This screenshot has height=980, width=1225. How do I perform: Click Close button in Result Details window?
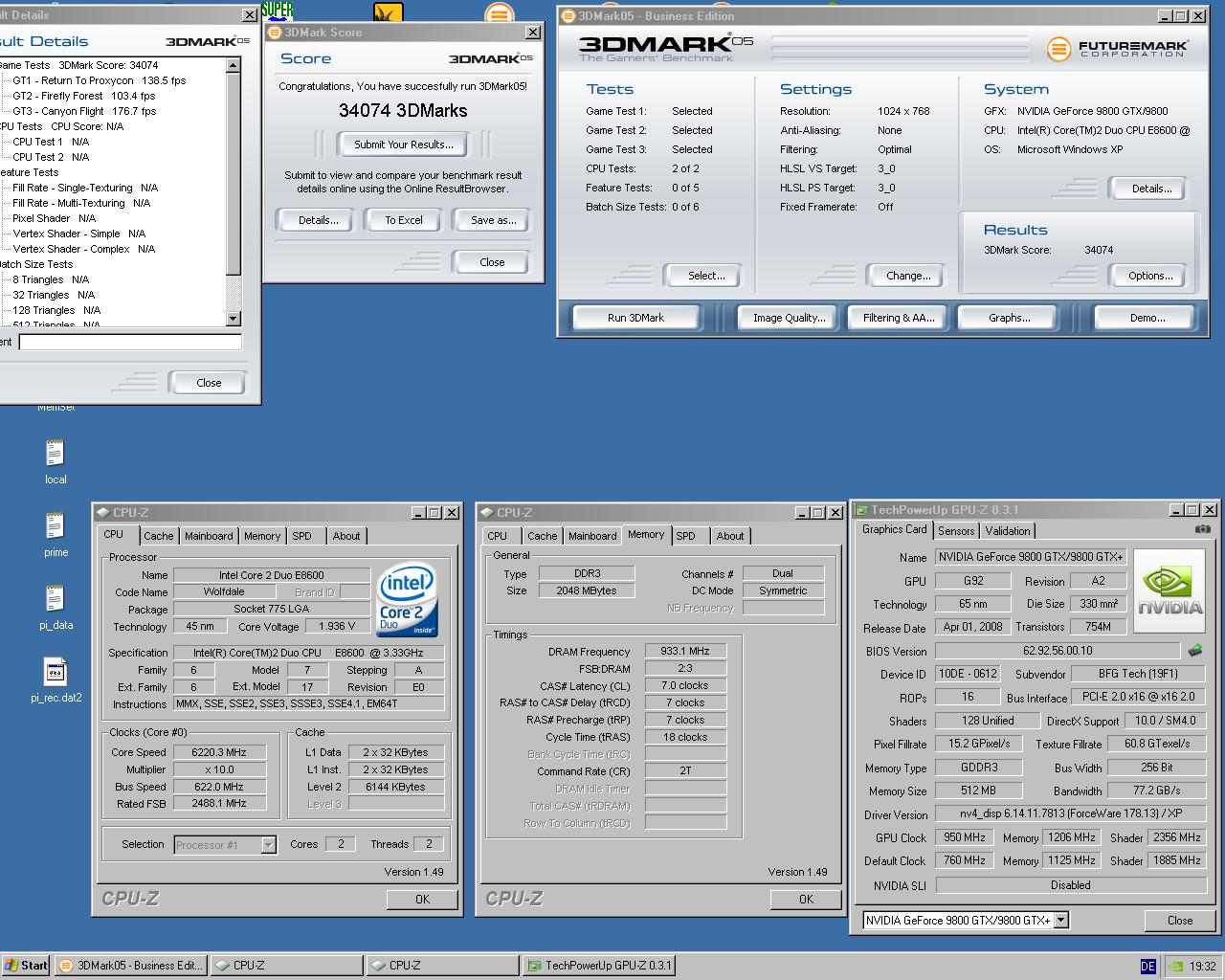209,383
